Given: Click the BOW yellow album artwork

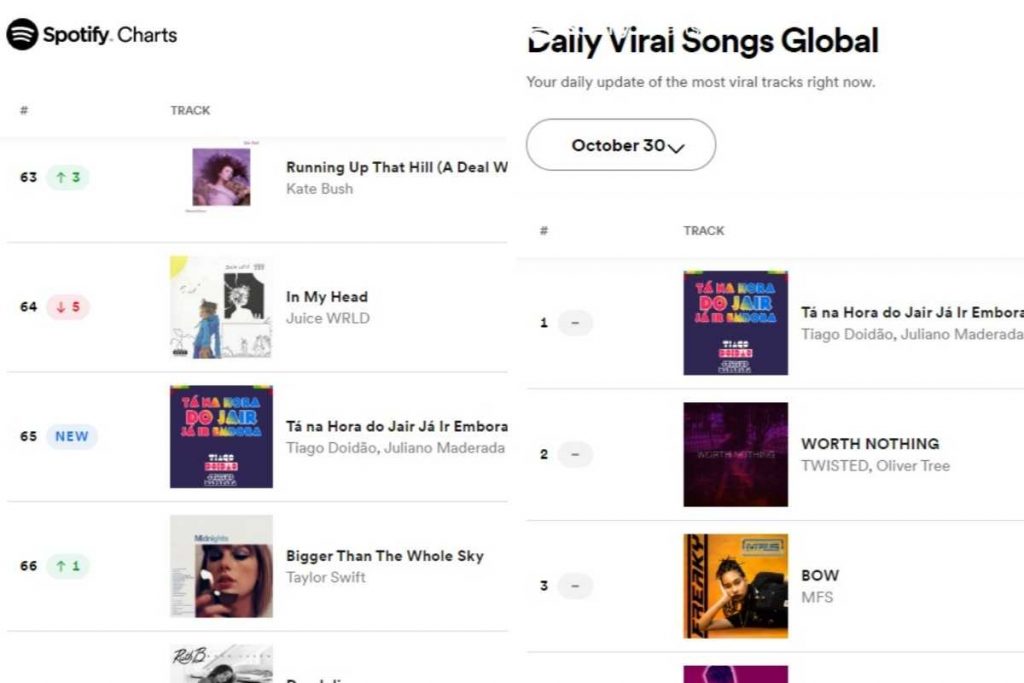Looking at the screenshot, I should coord(735,586).
